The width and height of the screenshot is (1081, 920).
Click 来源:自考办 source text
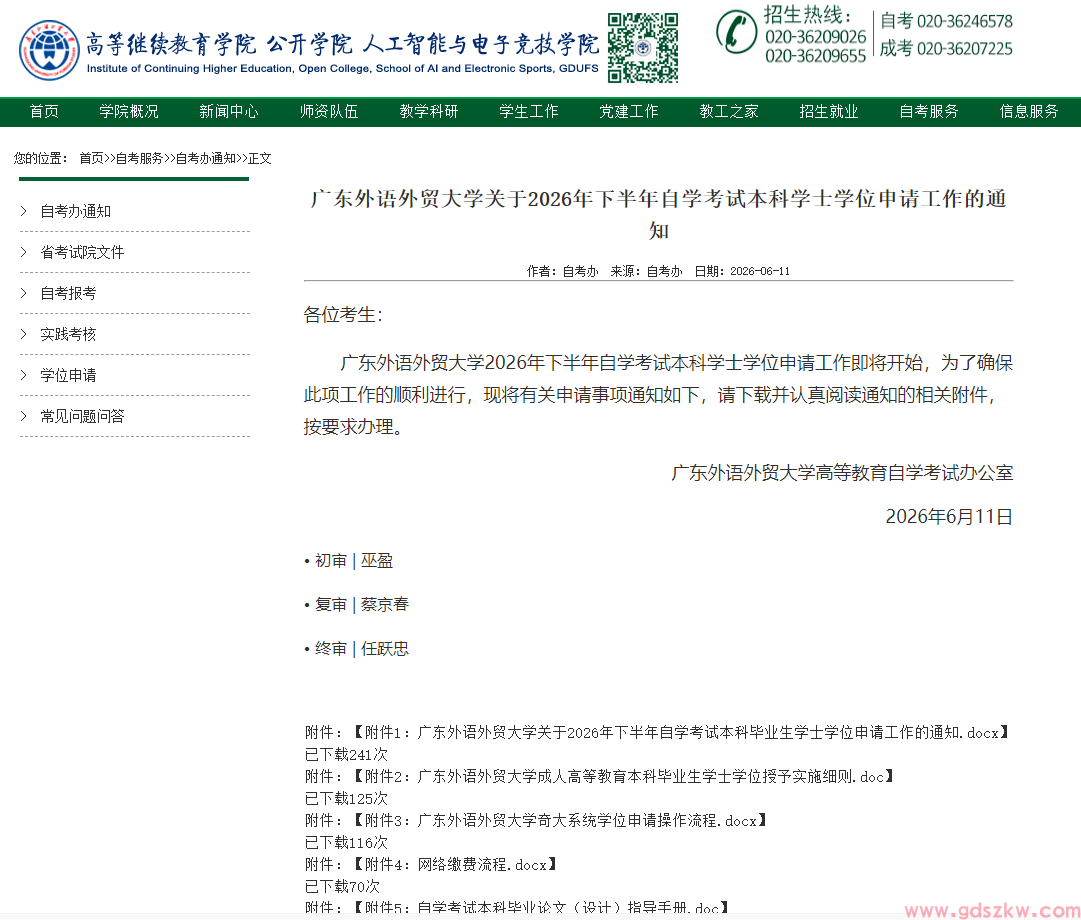coord(646,272)
